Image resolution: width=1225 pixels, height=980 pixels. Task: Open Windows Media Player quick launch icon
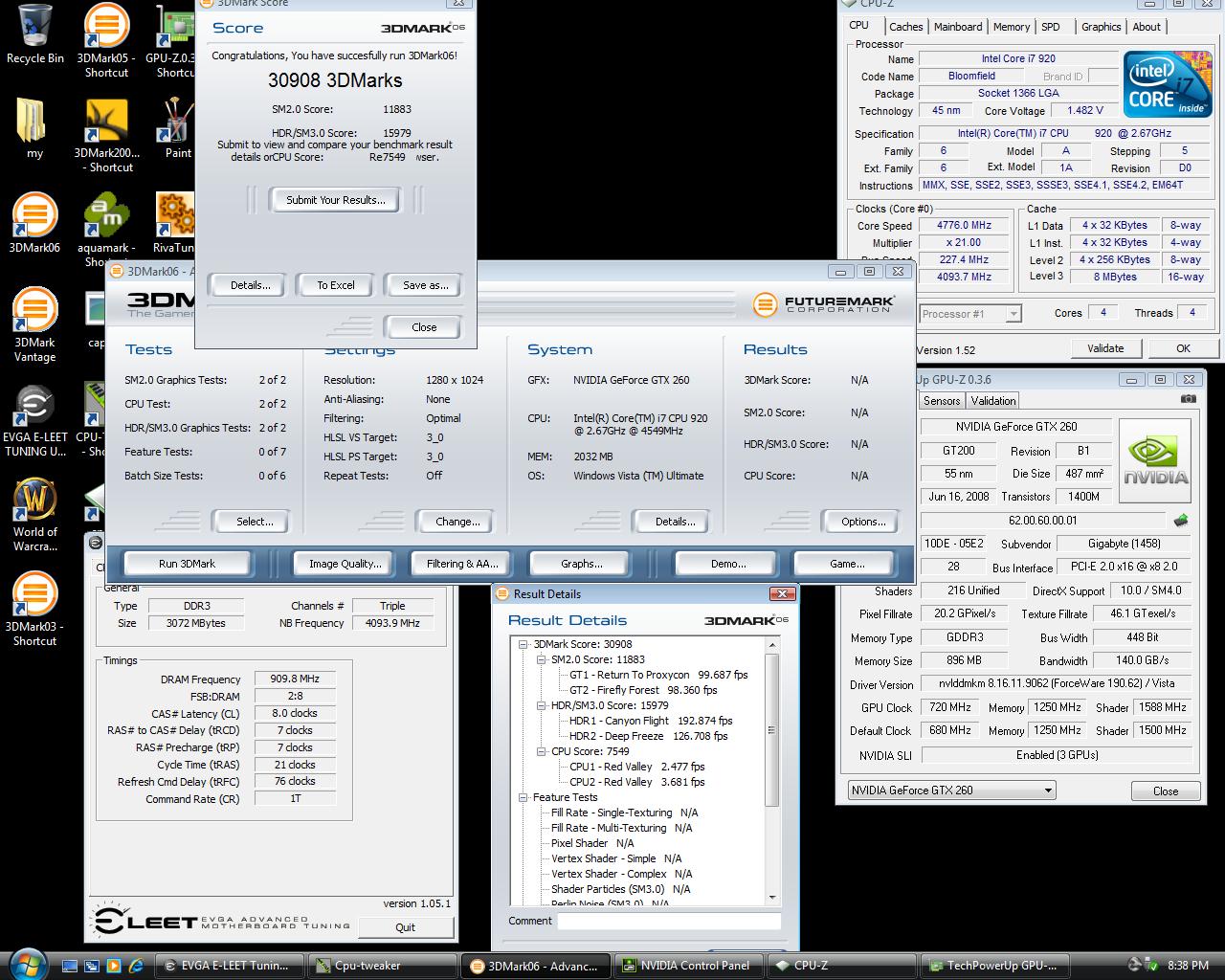[114, 966]
